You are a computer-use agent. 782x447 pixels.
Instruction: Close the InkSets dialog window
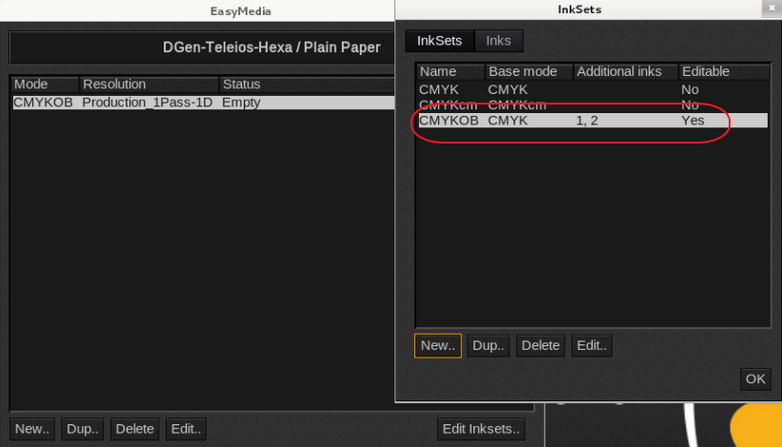[771, 9]
